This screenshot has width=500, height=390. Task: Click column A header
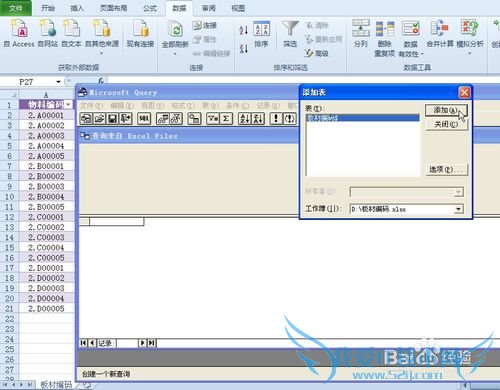tap(46, 95)
